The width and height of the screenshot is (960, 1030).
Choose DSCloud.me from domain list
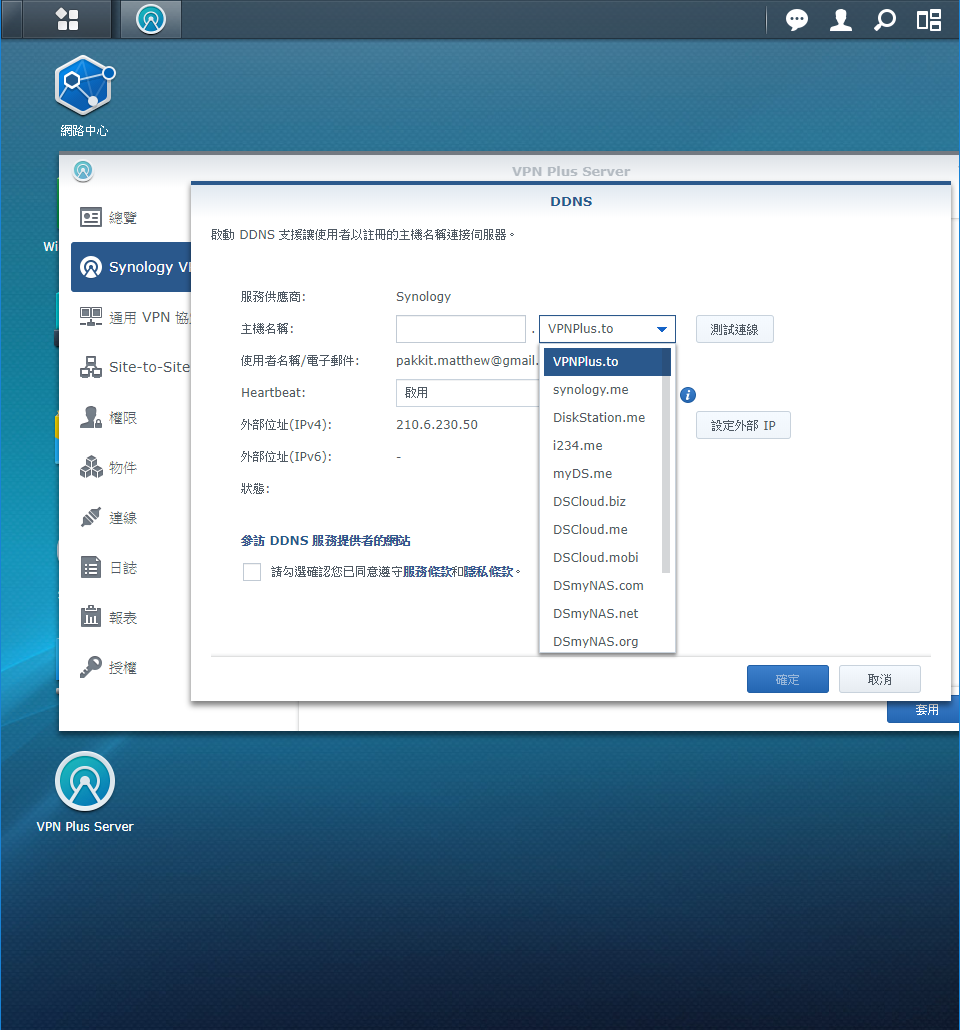click(x=603, y=529)
